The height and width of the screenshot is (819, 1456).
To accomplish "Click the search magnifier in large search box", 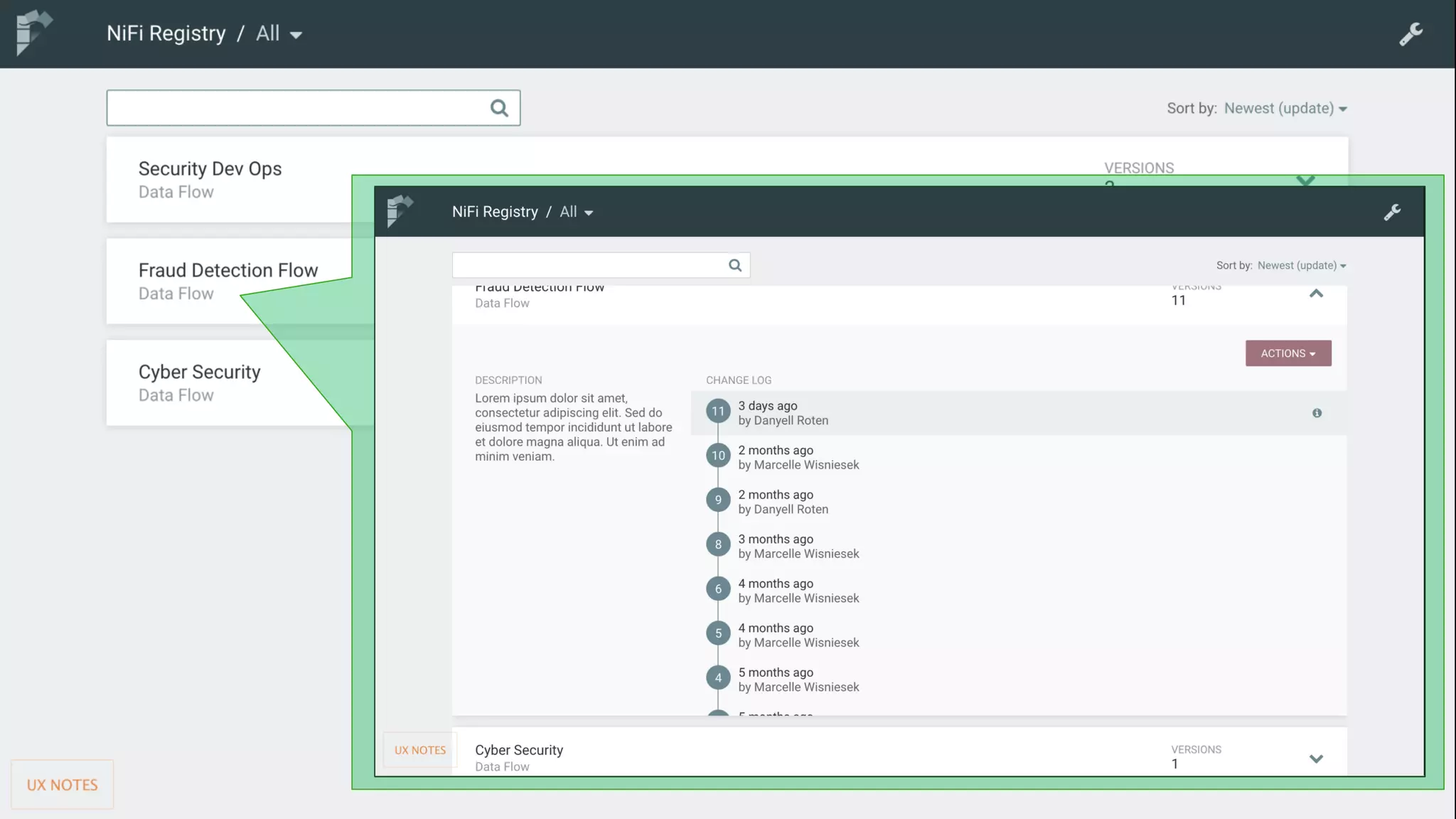I will [x=499, y=108].
